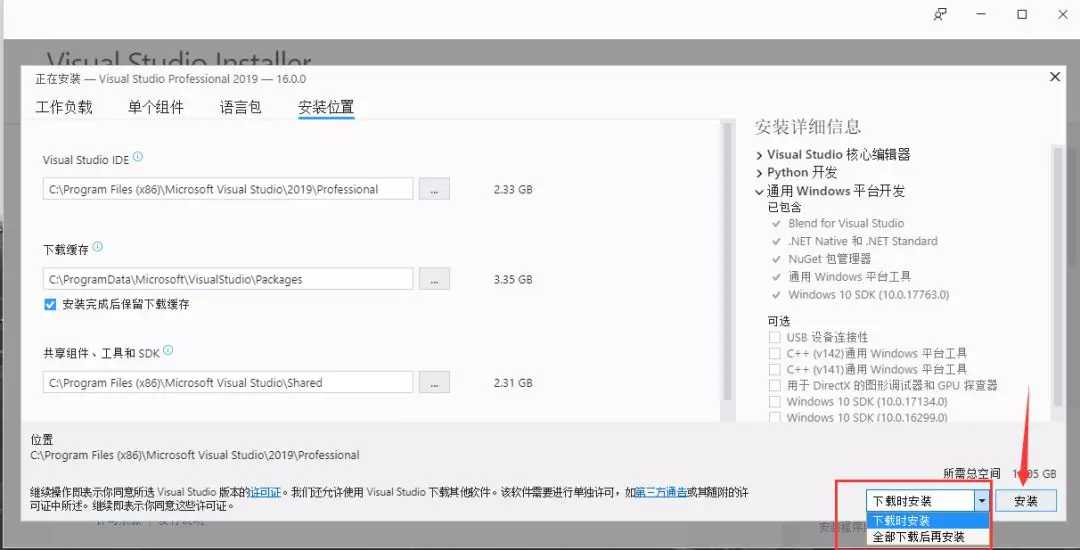This screenshot has width=1080, height=550.
Task: Check the USB 设备连接性 option
Action: pyautogui.click(x=774, y=337)
